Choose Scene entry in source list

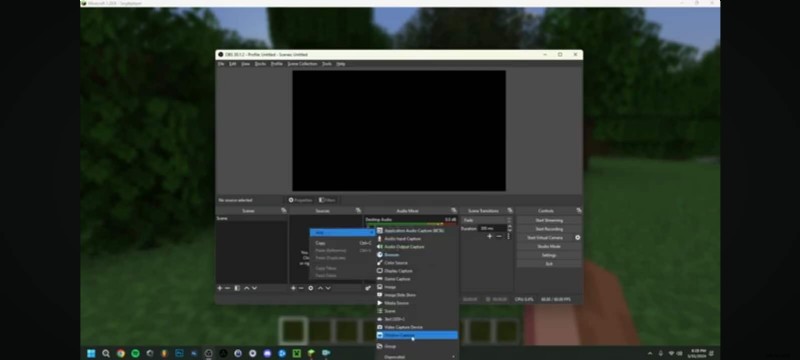click(x=417, y=311)
